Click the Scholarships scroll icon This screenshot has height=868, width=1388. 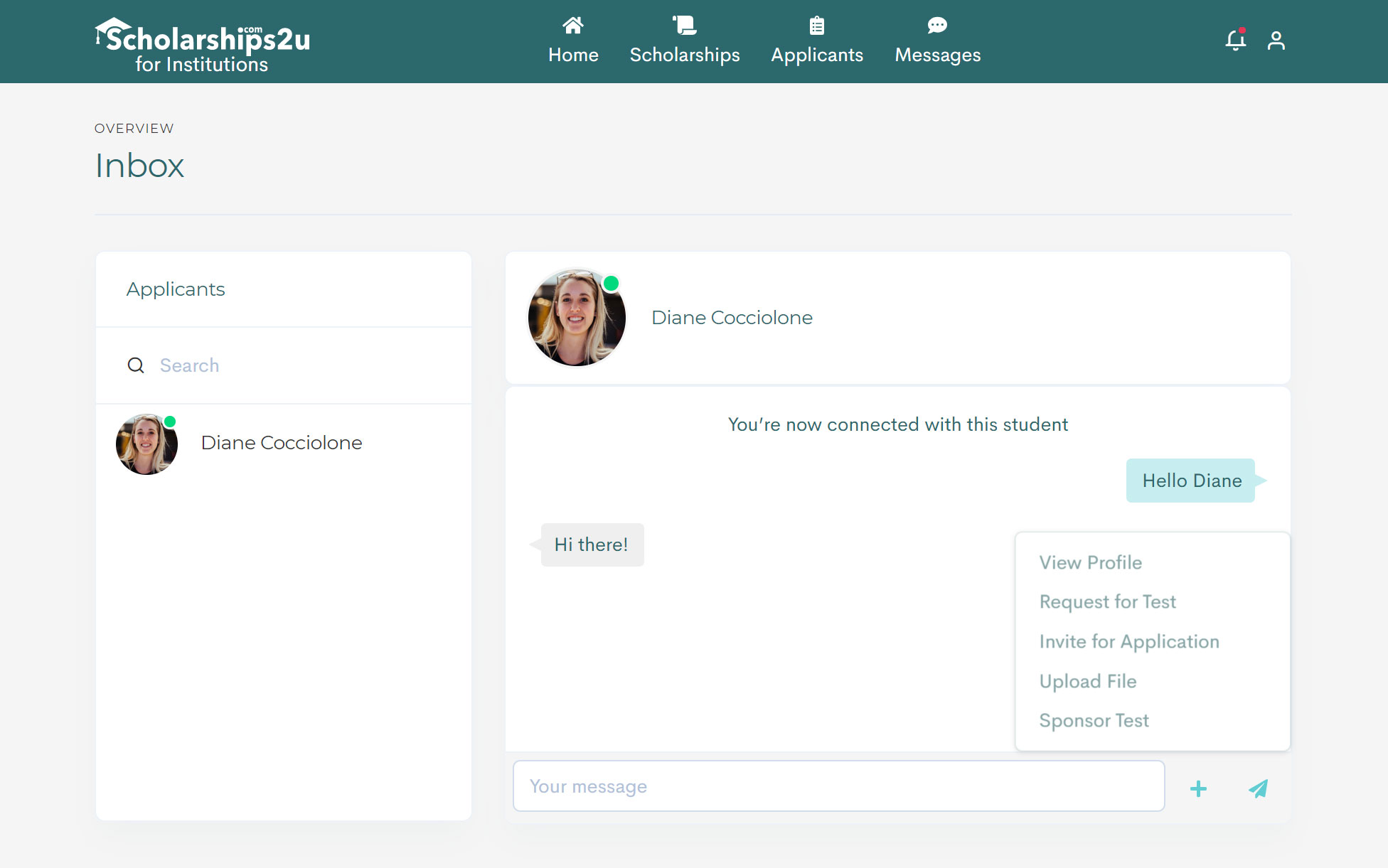click(x=685, y=26)
